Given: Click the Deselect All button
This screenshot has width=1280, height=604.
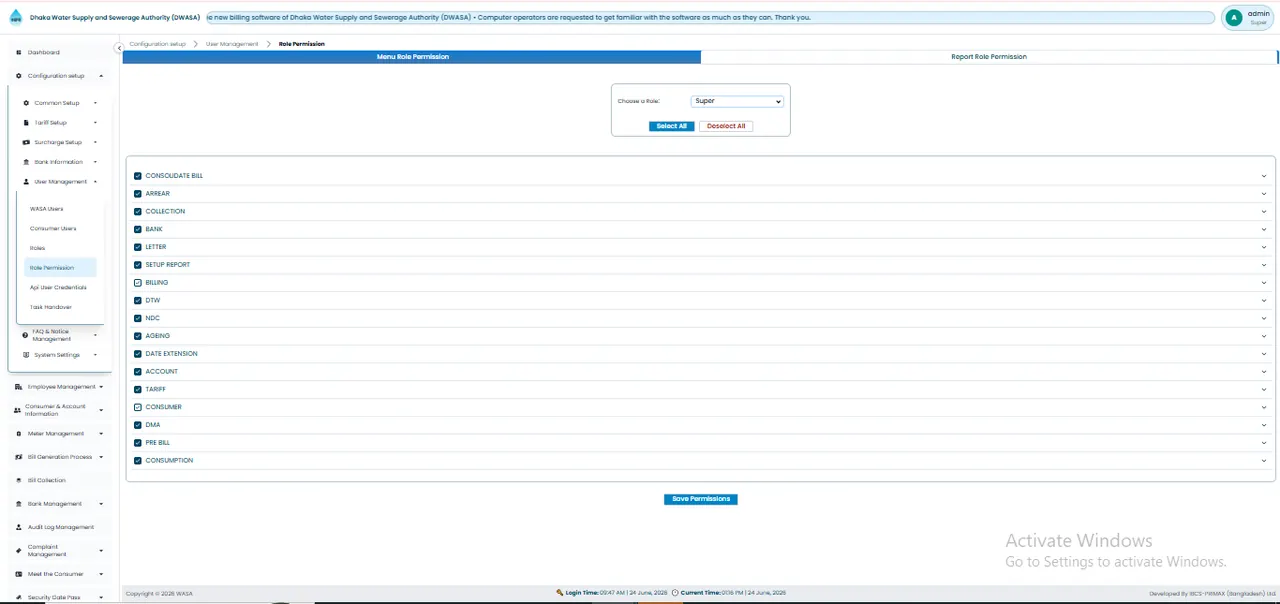Looking at the screenshot, I should click(726, 126).
